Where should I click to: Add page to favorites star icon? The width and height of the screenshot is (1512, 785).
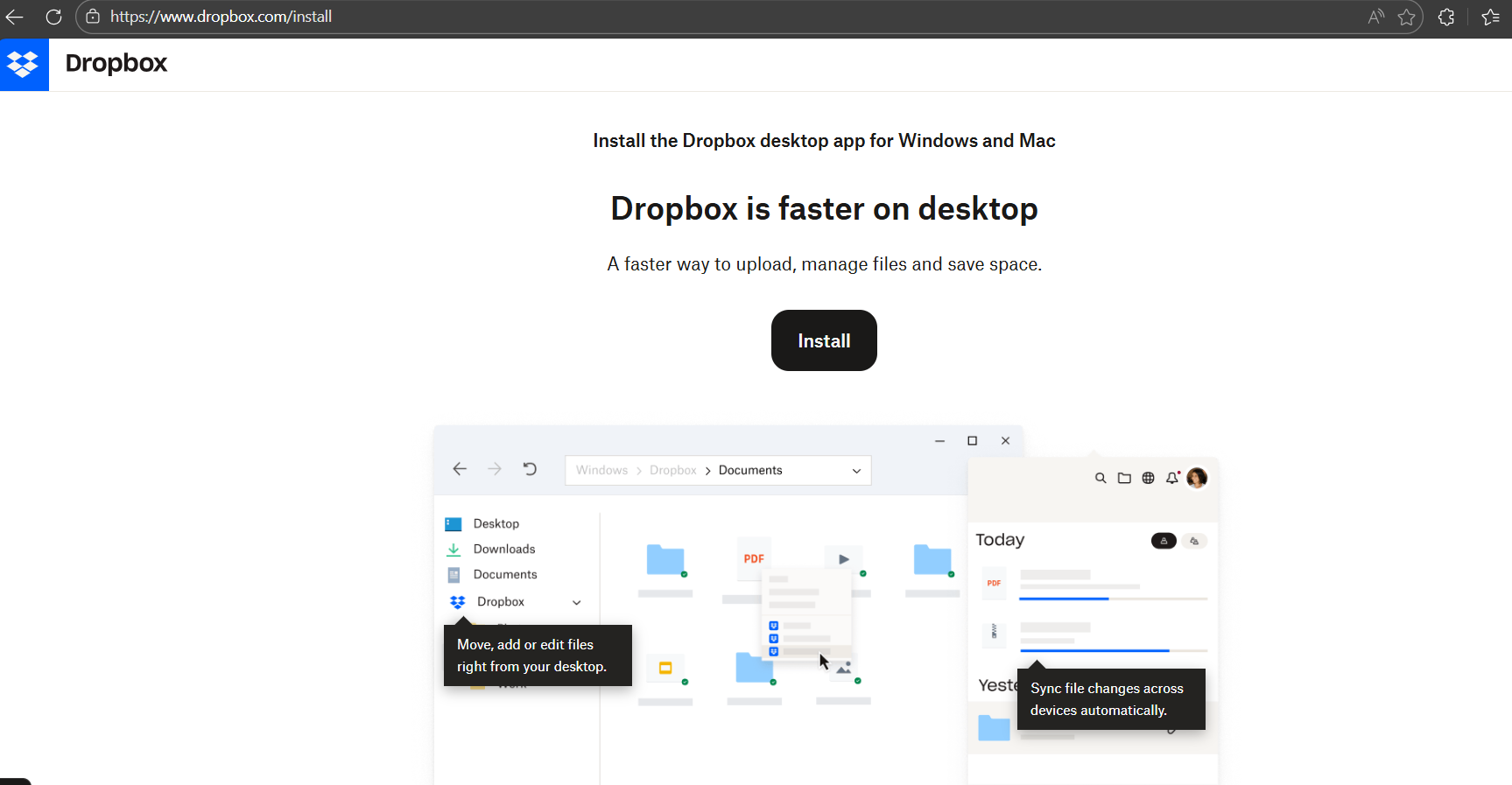tap(1406, 17)
